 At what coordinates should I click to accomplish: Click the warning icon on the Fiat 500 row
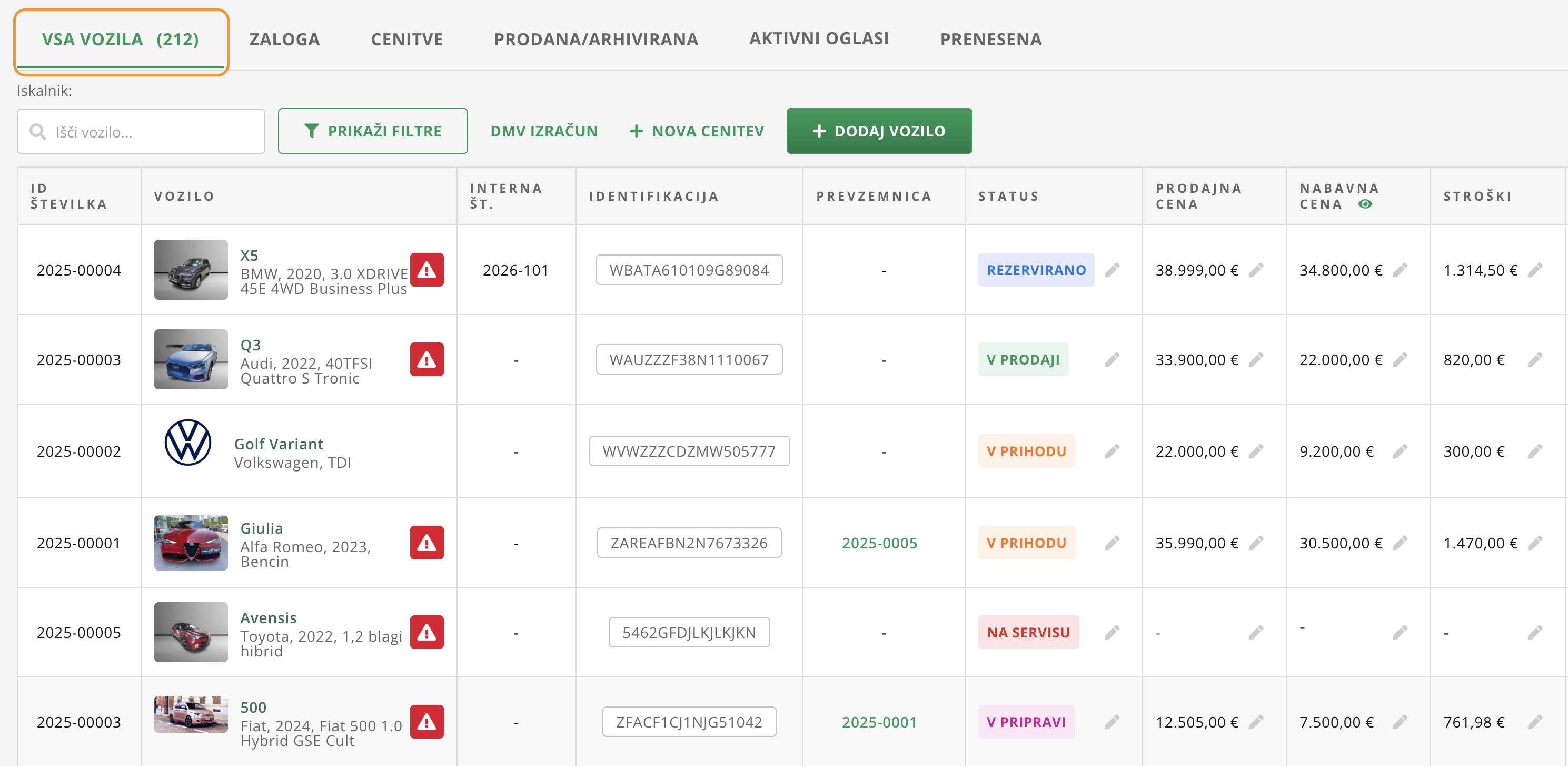coord(426,722)
